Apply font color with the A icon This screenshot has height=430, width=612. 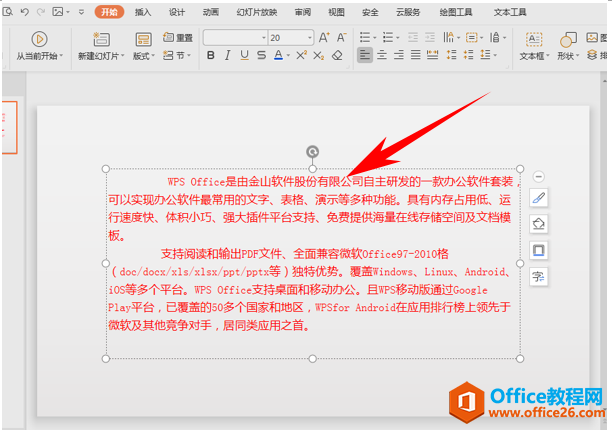point(278,55)
